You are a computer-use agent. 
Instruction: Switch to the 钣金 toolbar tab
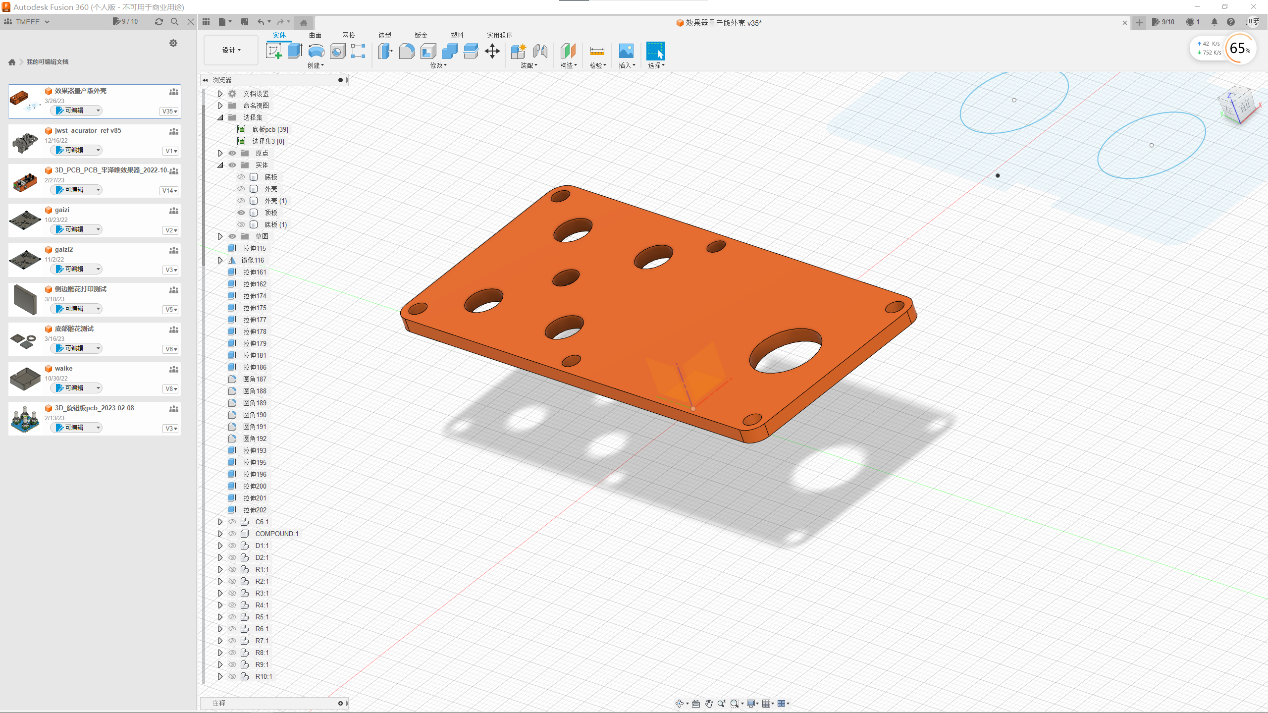tap(421, 35)
